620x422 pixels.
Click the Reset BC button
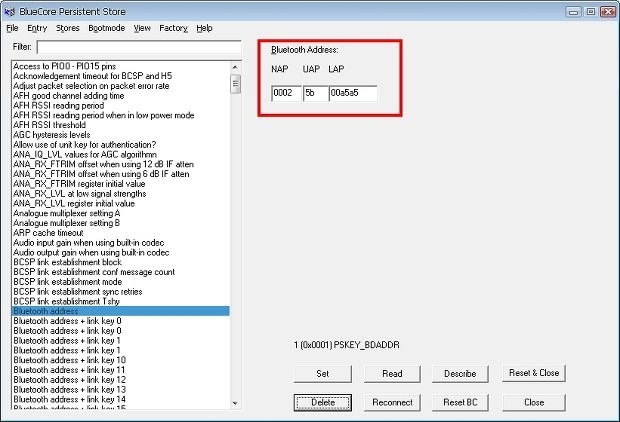pyautogui.click(x=460, y=403)
